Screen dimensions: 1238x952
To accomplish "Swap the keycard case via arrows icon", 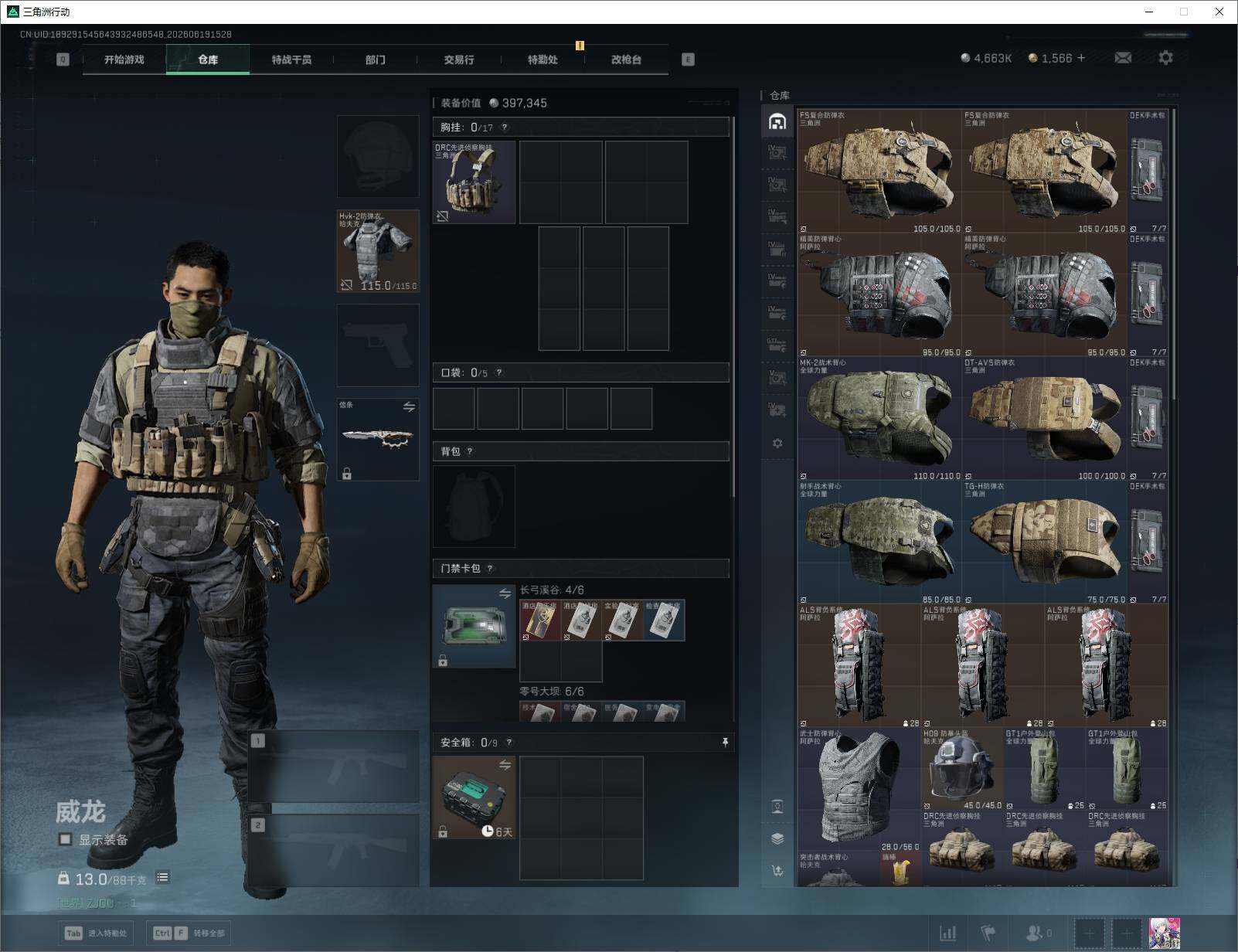I will pyautogui.click(x=505, y=593).
